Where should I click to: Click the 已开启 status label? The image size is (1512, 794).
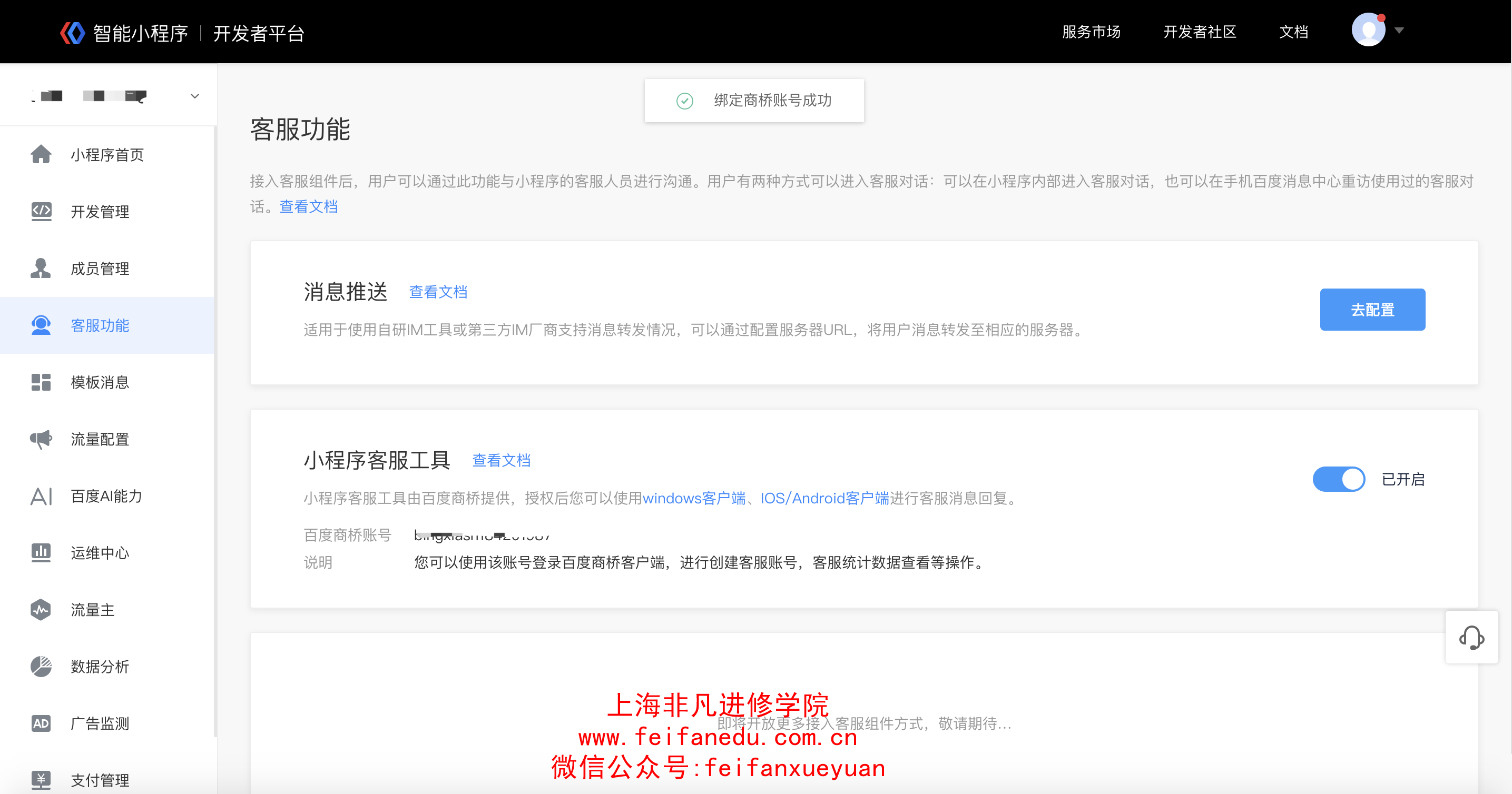[1403, 480]
